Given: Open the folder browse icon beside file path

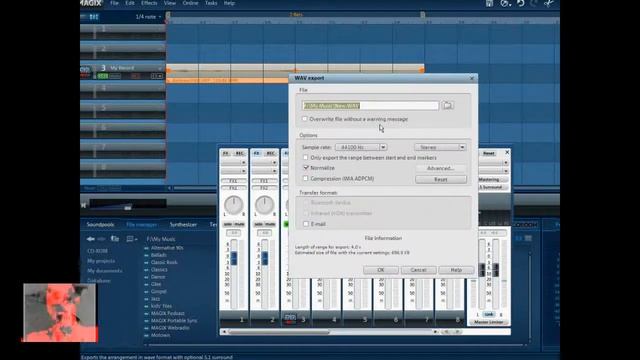Looking at the screenshot, I should 448,105.
